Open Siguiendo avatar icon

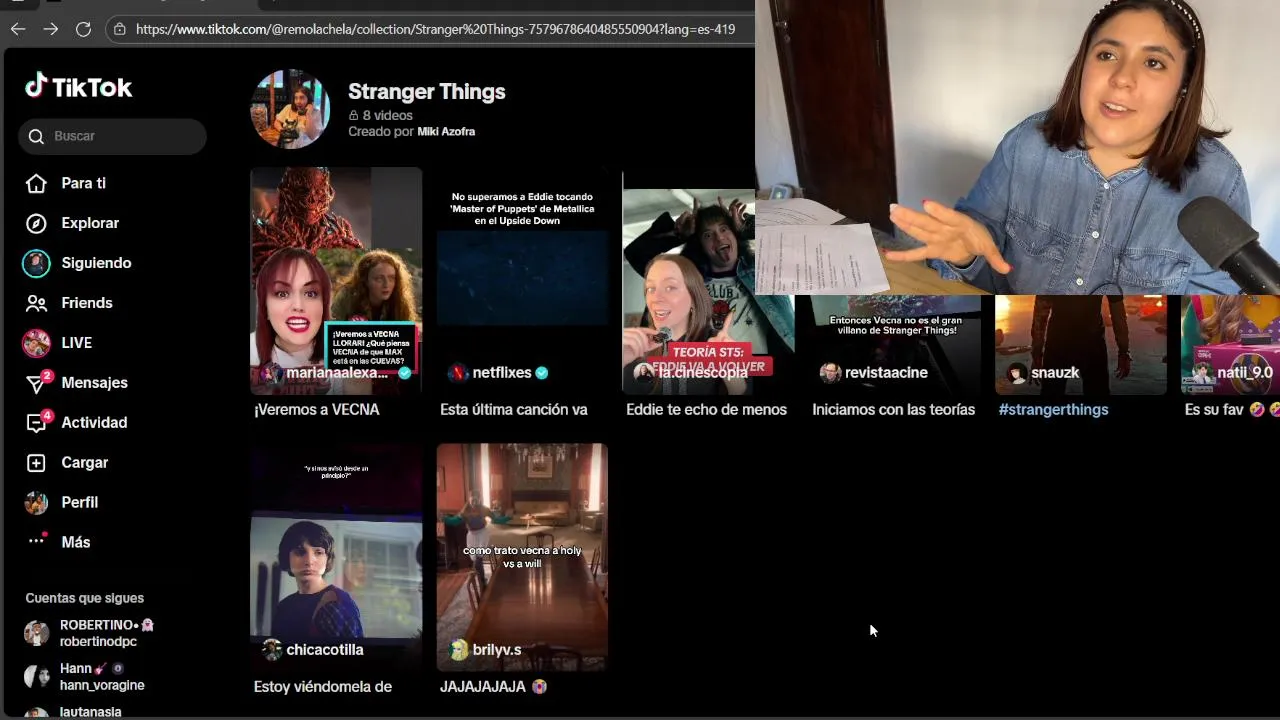click(x=36, y=263)
